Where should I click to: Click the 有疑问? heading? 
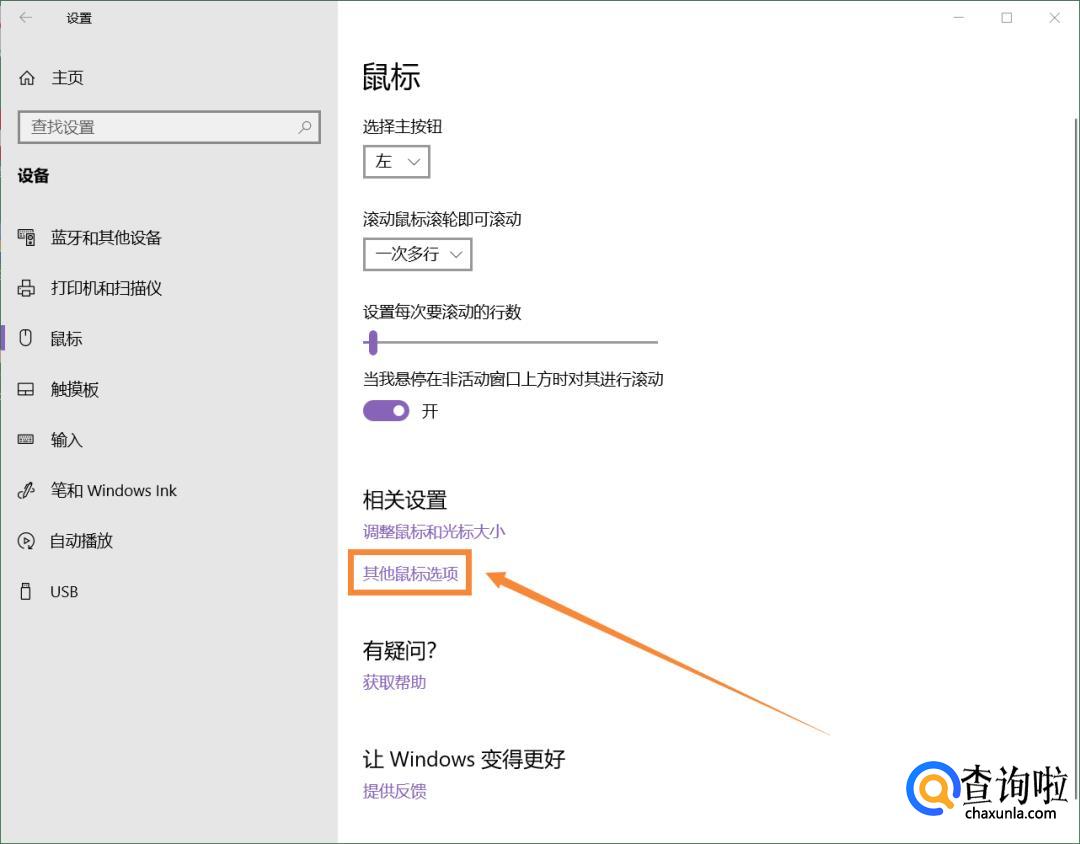coord(399,650)
